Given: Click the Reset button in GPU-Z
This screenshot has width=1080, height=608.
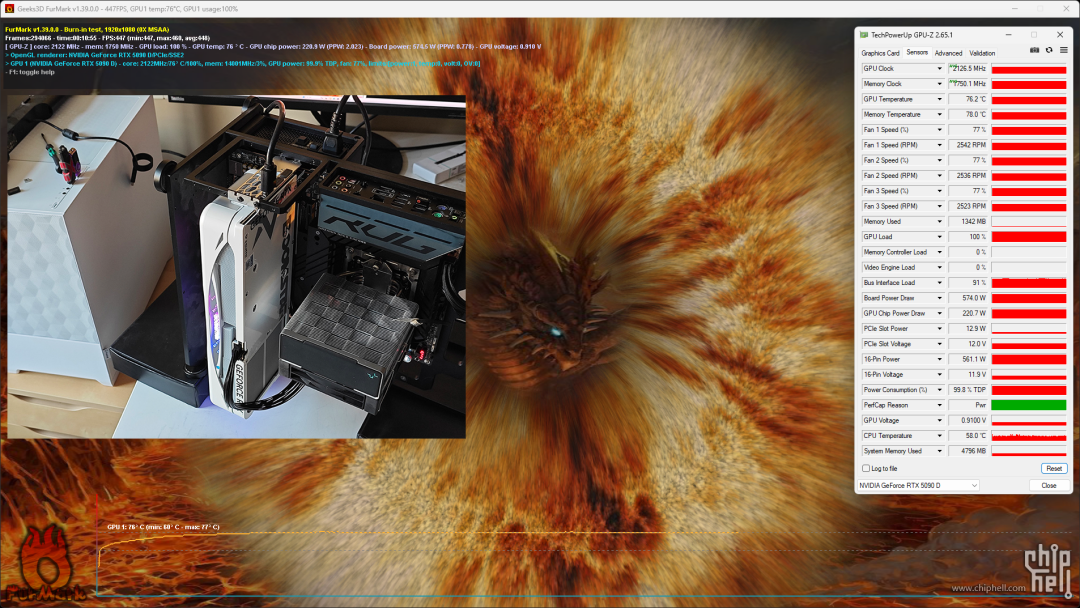Looking at the screenshot, I should pos(1054,468).
